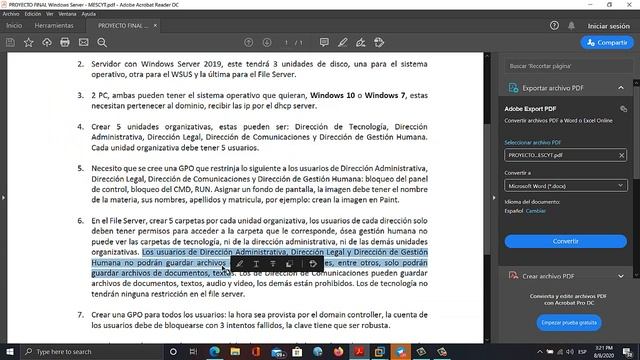
Task: Open the Action Center notifications icon
Action: pos(627,351)
